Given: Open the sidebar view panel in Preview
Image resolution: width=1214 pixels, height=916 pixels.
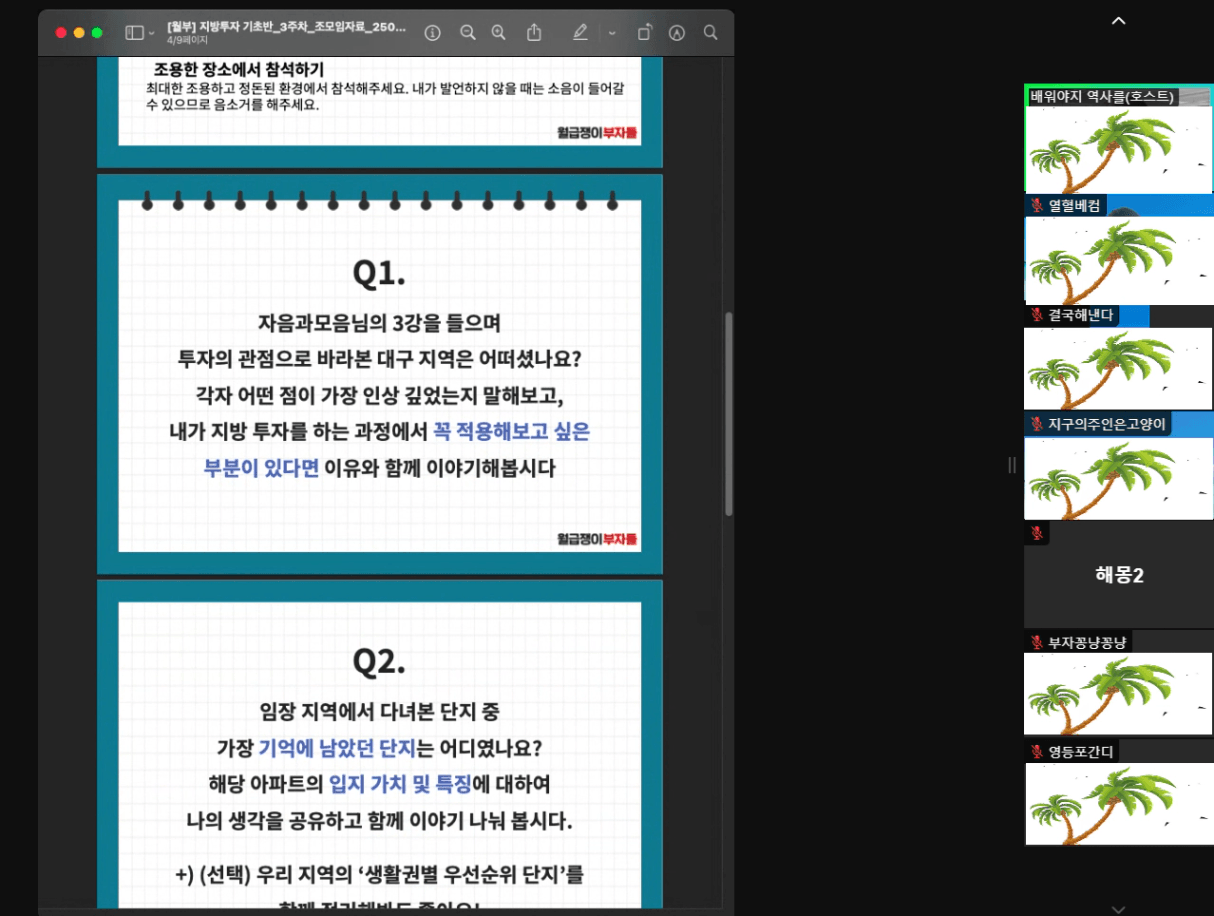Looking at the screenshot, I should coord(134,33).
